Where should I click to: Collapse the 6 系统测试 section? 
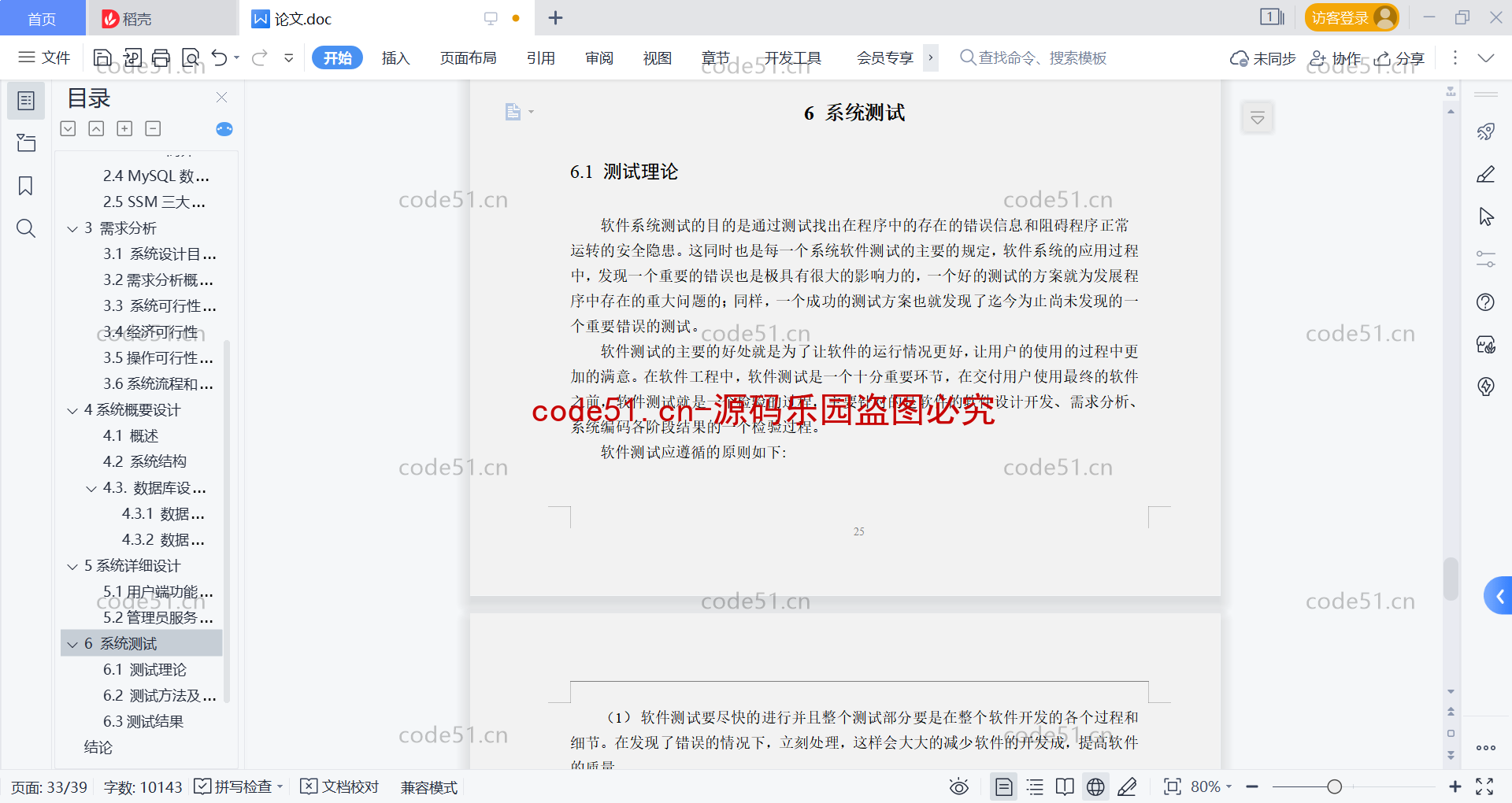click(72, 645)
